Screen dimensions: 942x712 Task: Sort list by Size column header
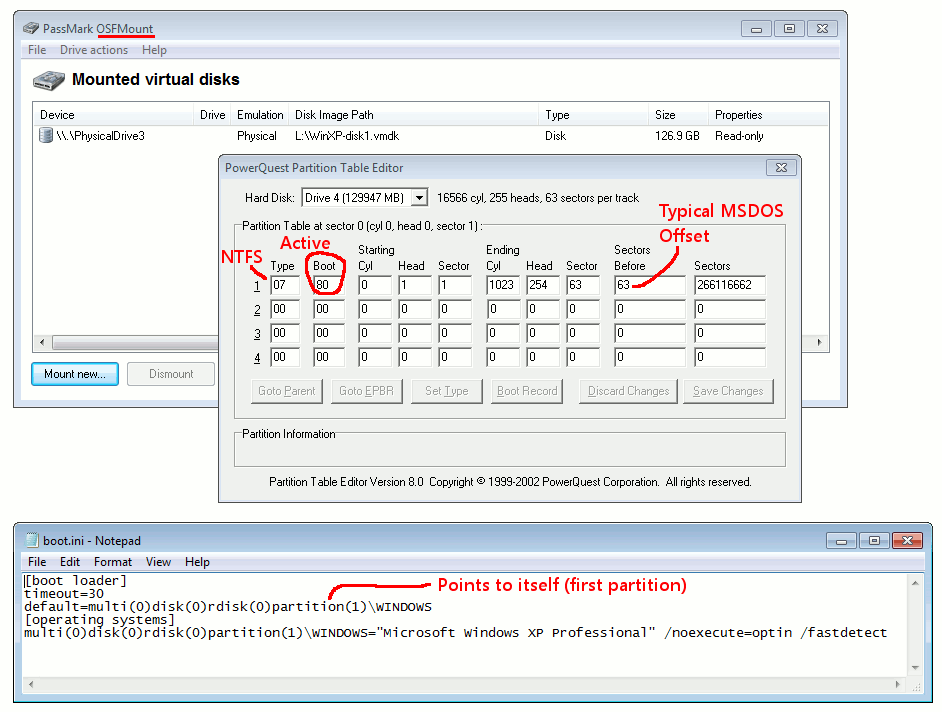[x=678, y=115]
